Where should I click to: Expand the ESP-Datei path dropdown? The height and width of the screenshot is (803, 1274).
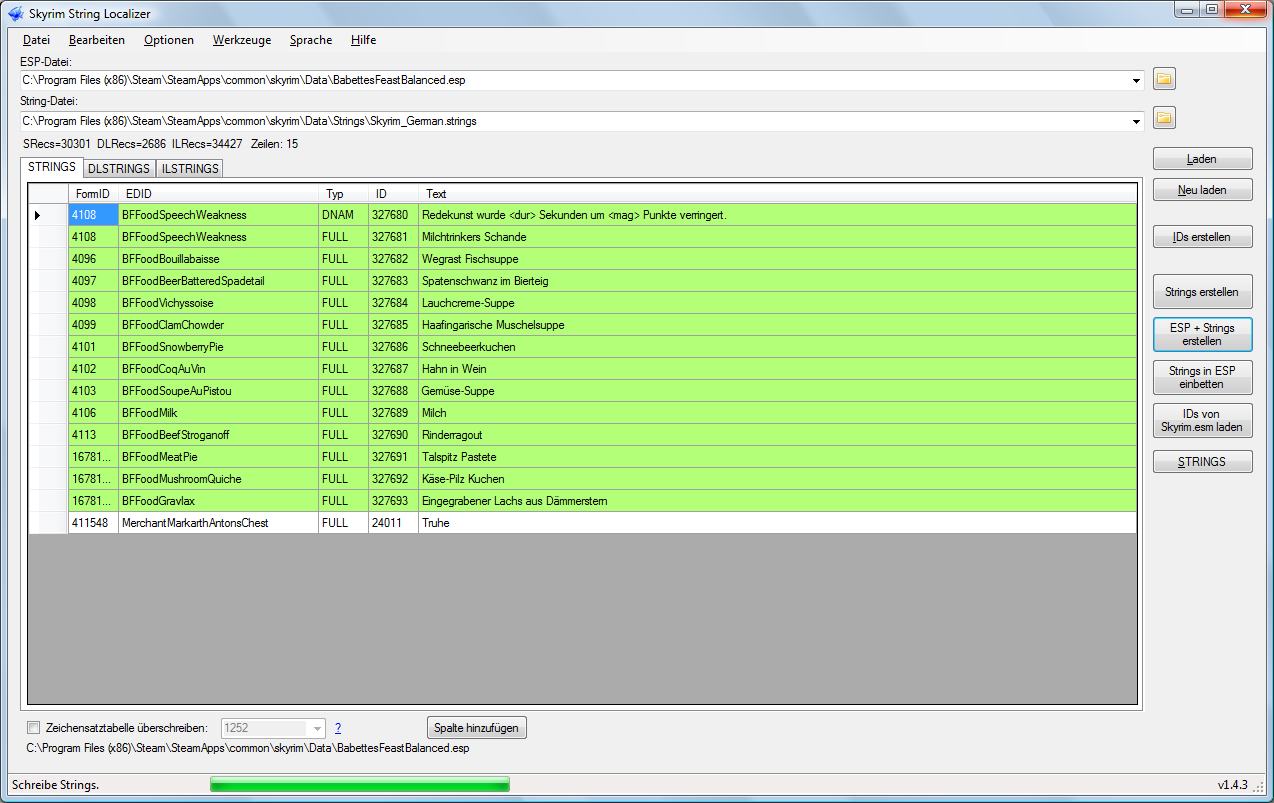pyautogui.click(x=1136, y=81)
